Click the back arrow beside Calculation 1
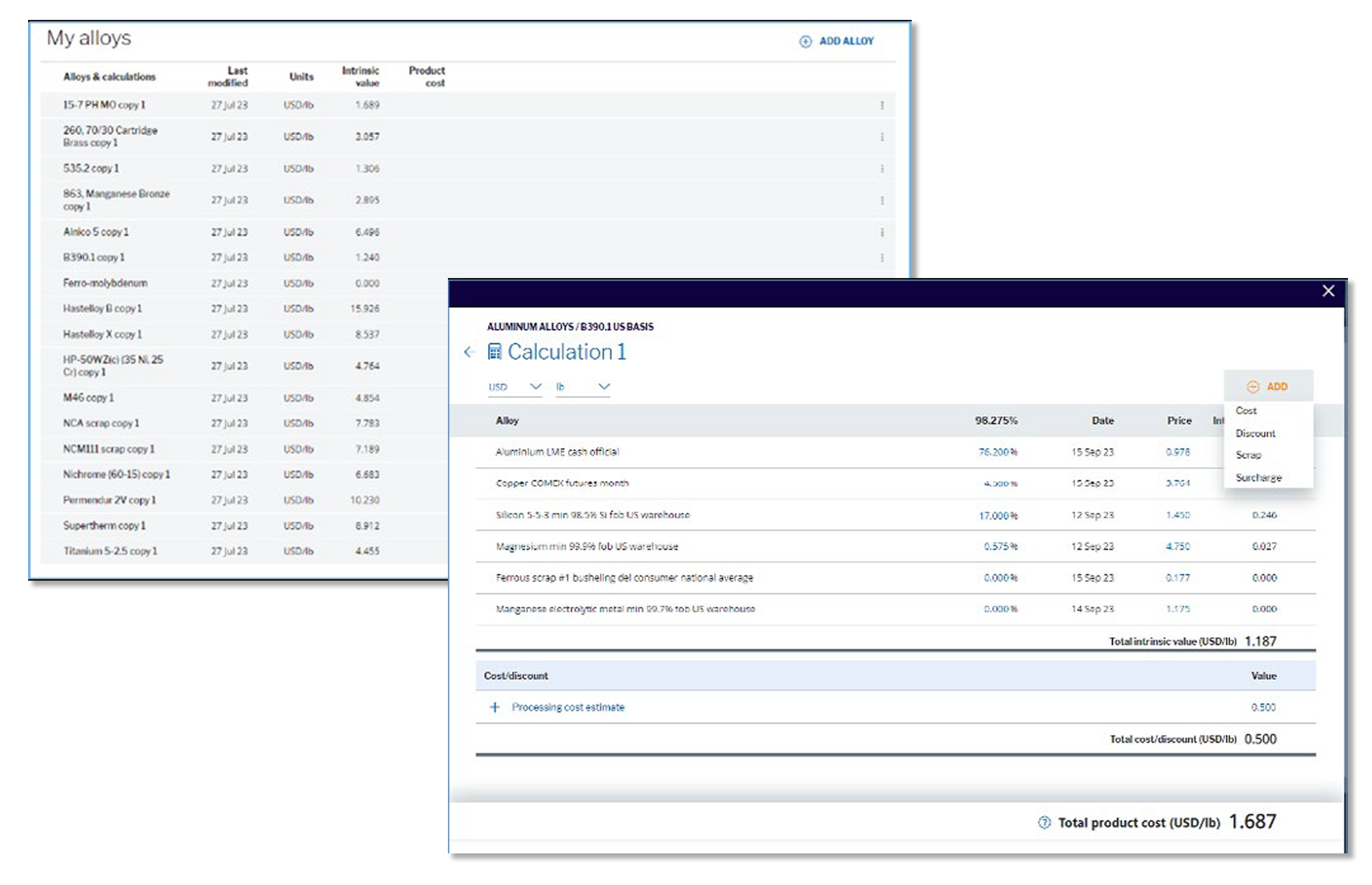1372x885 pixels. (x=468, y=352)
